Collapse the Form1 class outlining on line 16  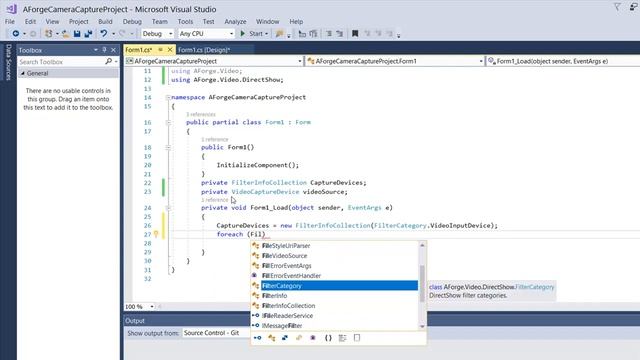point(168,122)
